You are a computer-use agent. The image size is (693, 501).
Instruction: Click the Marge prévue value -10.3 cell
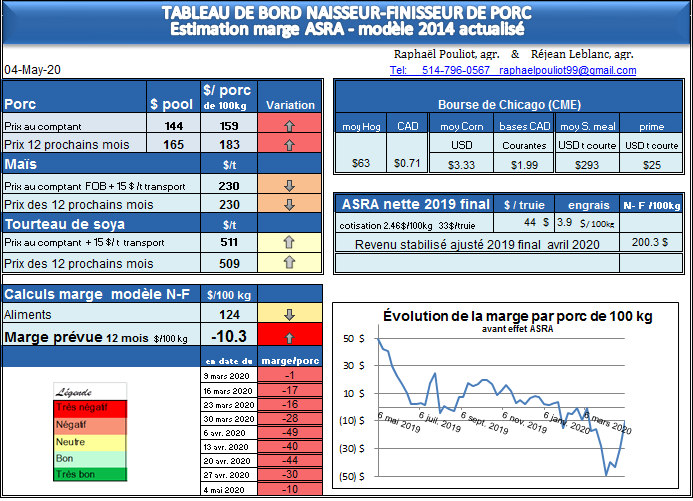(x=229, y=337)
